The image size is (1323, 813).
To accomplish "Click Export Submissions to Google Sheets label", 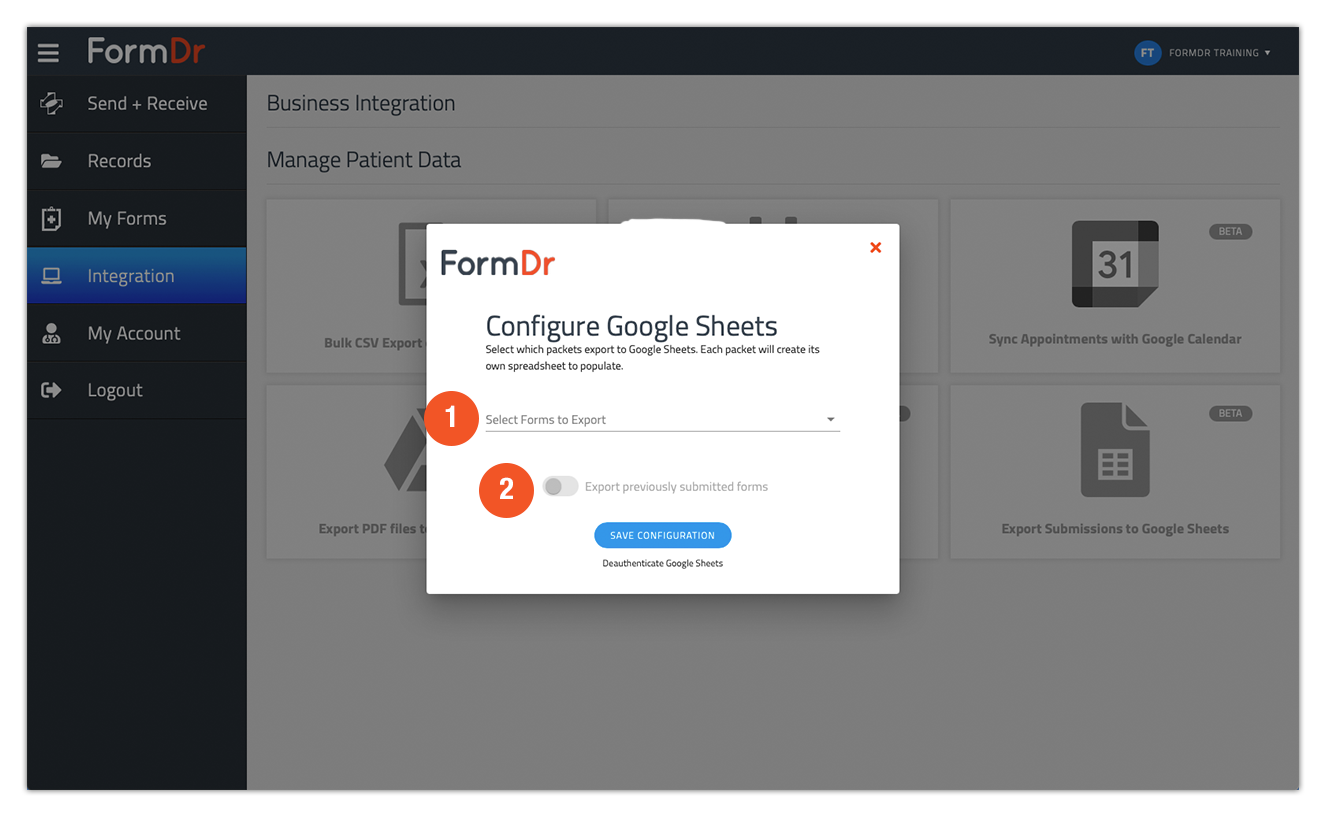I will point(1115,529).
